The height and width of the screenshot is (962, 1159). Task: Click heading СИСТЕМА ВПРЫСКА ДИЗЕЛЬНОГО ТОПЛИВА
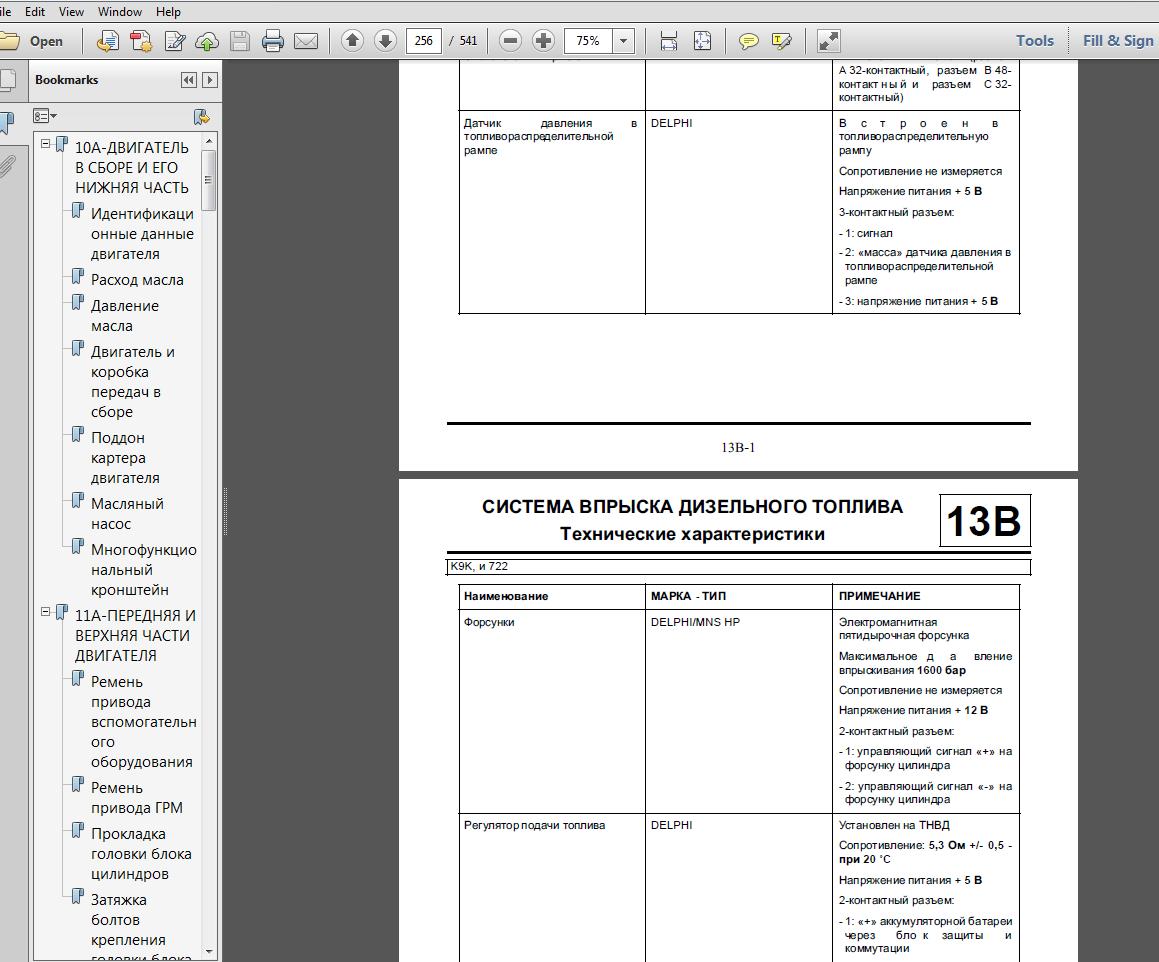pyautogui.click(x=693, y=507)
